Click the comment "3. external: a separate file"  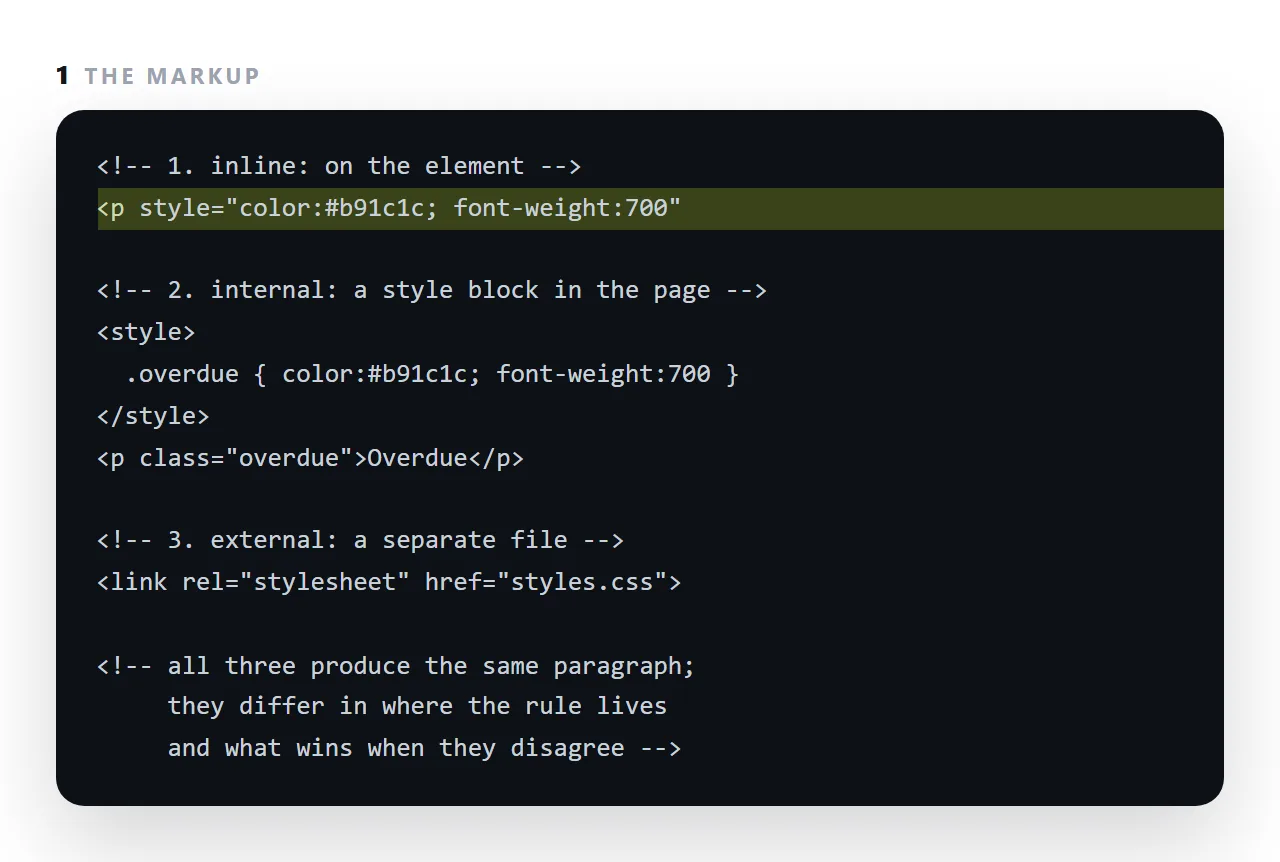point(360,540)
